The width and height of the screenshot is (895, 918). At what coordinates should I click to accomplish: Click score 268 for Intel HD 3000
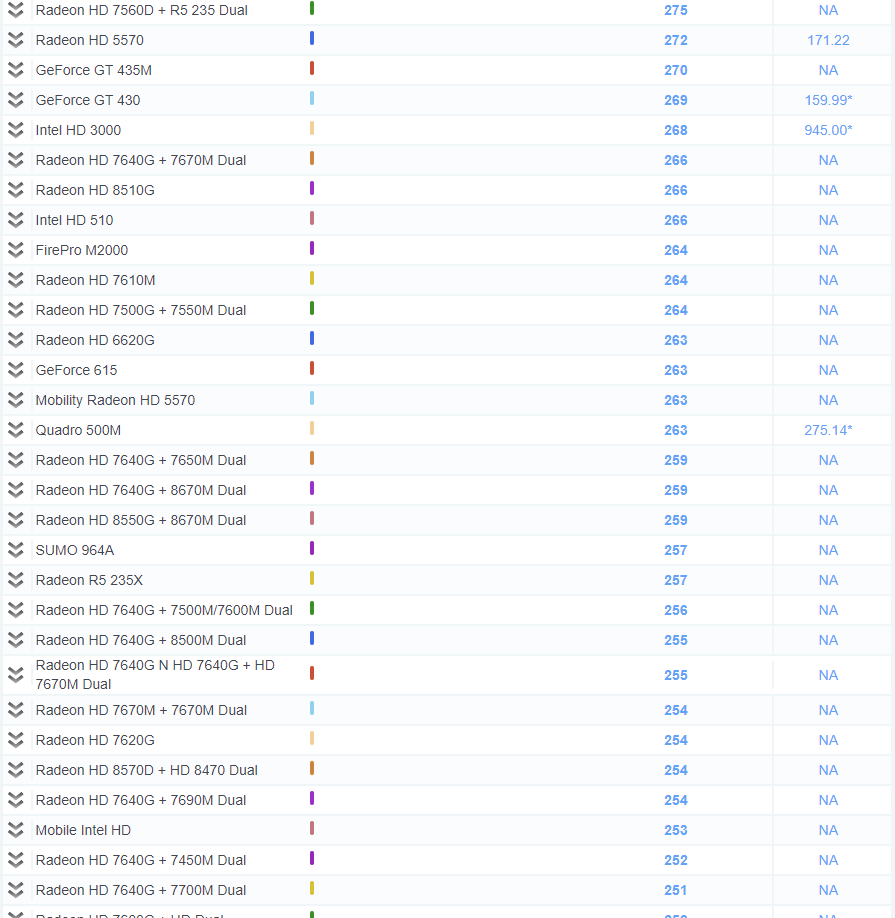675,130
